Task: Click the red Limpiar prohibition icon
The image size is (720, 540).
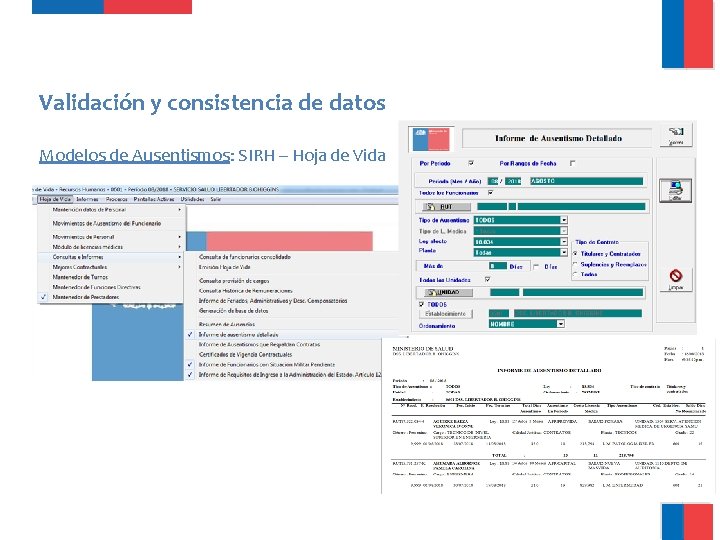Action: pyautogui.click(x=676, y=279)
